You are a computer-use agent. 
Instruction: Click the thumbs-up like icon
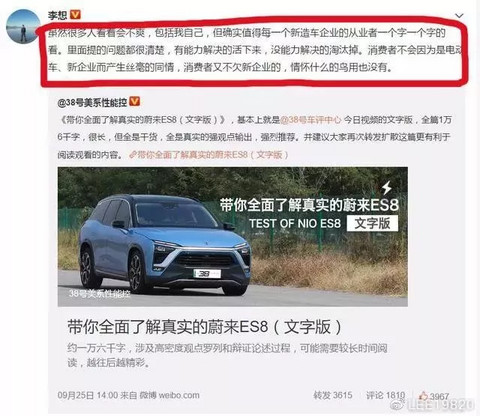(424, 396)
